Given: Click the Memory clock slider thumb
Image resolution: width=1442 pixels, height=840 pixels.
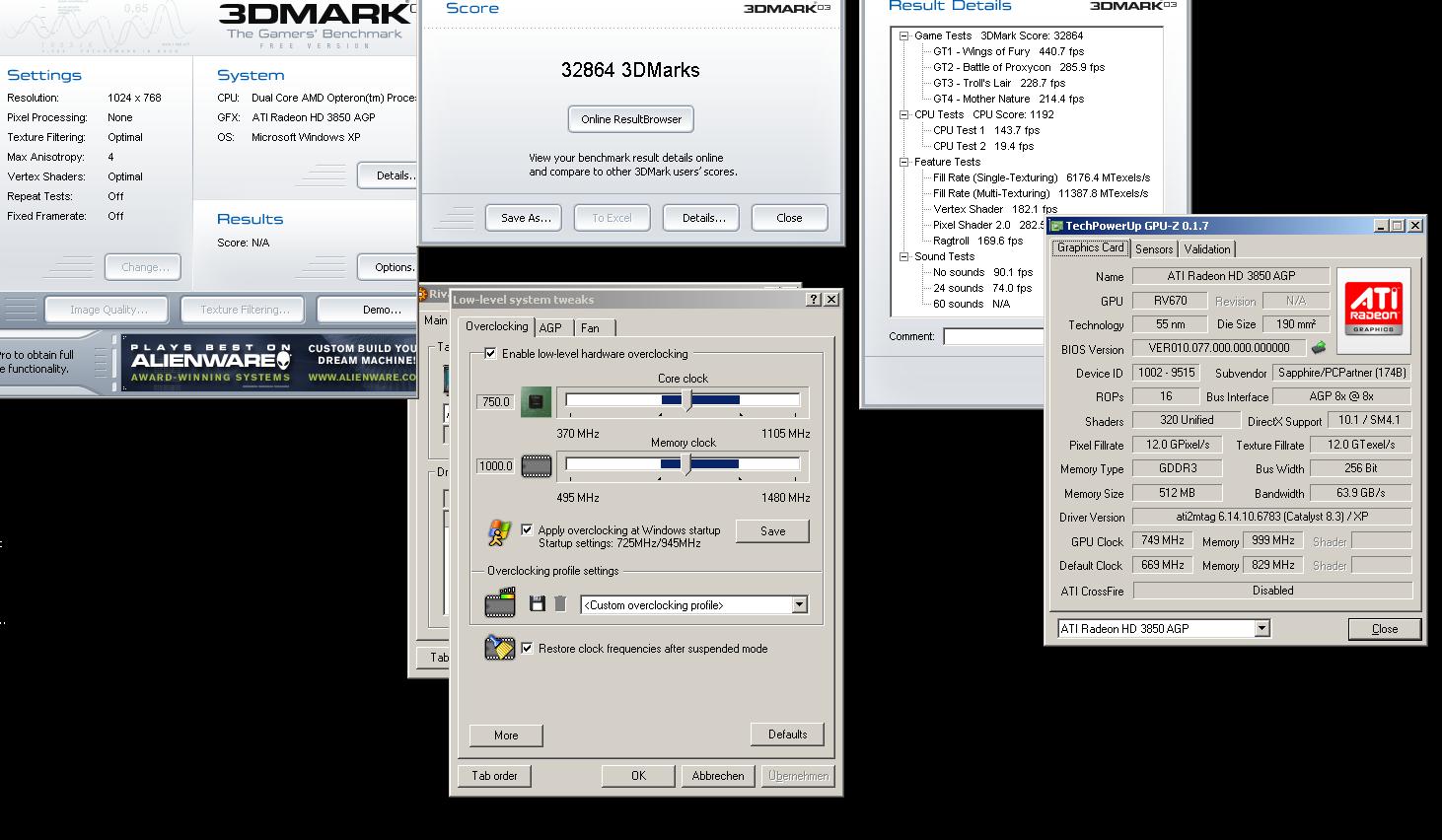Looking at the screenshot, I should [x=687, y=464].
